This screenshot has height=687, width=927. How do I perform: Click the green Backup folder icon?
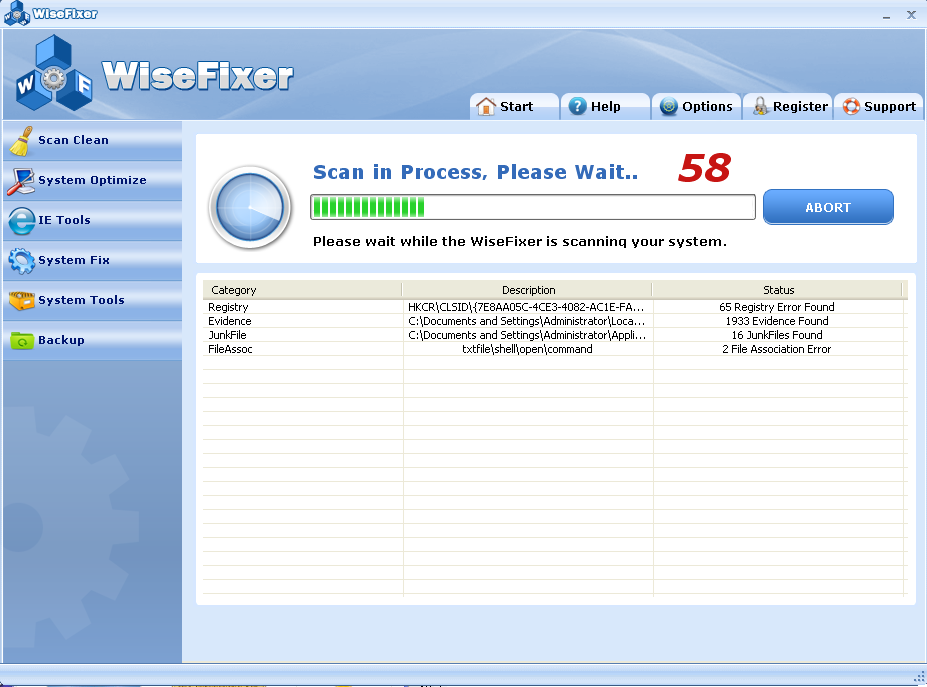(20, 341)
